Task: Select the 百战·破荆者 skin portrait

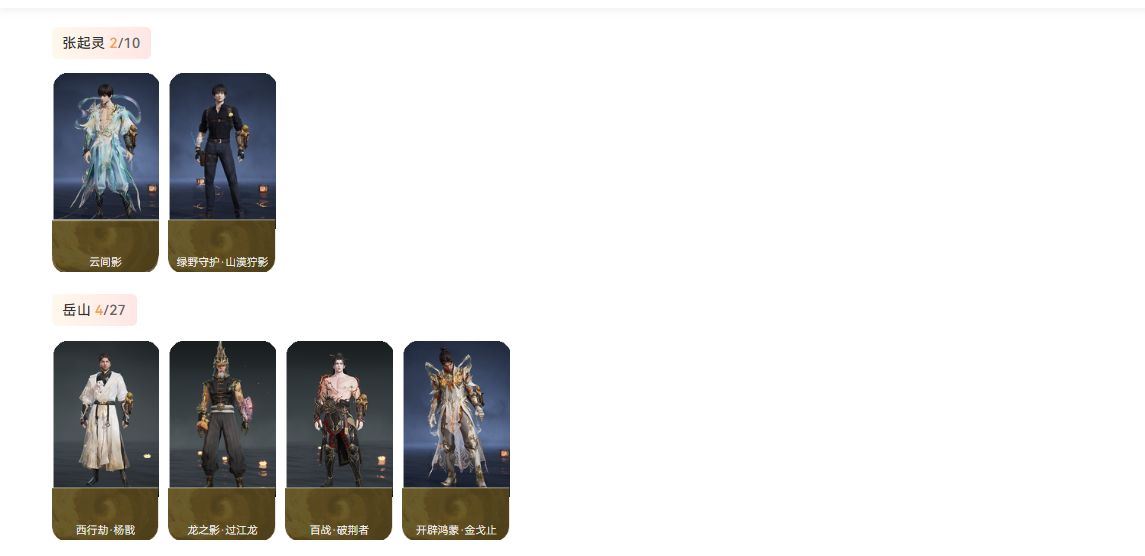Action: tap(340, 414)
